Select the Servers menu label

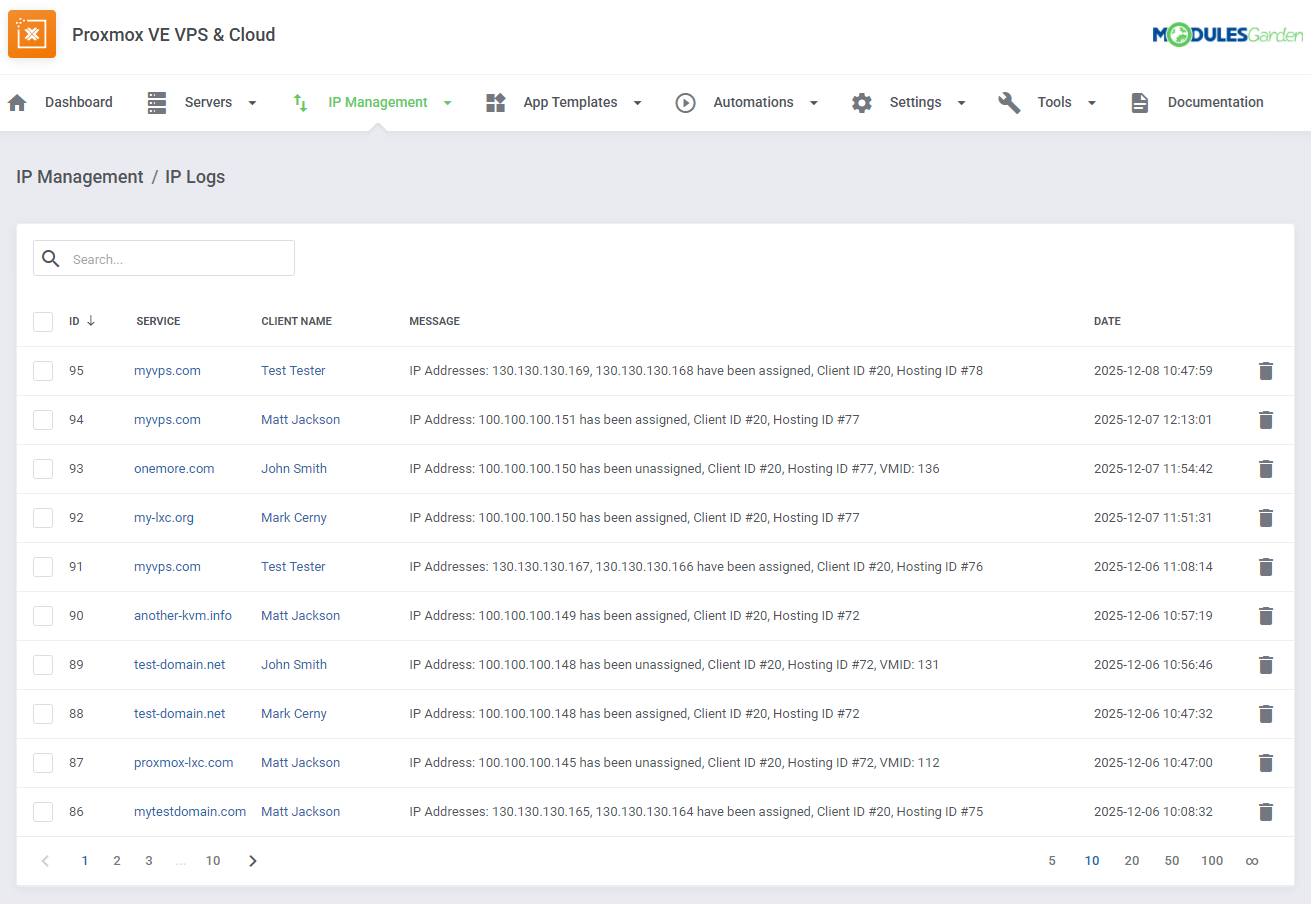208,102
